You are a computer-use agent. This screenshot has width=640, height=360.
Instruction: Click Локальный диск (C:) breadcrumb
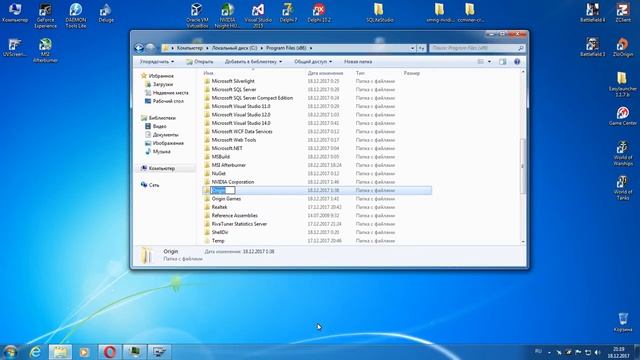tap(234, 48)
